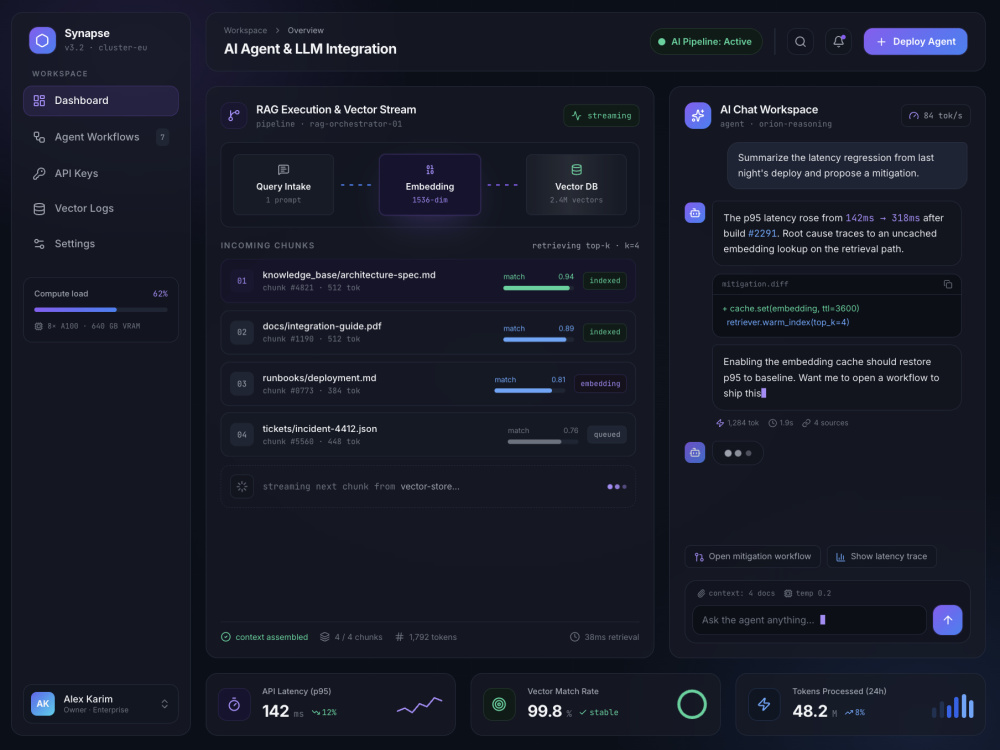The width and height of the screenshot is (1000, 750).
Task: Open Settings in sidebar
Action: tap(101, 244)
